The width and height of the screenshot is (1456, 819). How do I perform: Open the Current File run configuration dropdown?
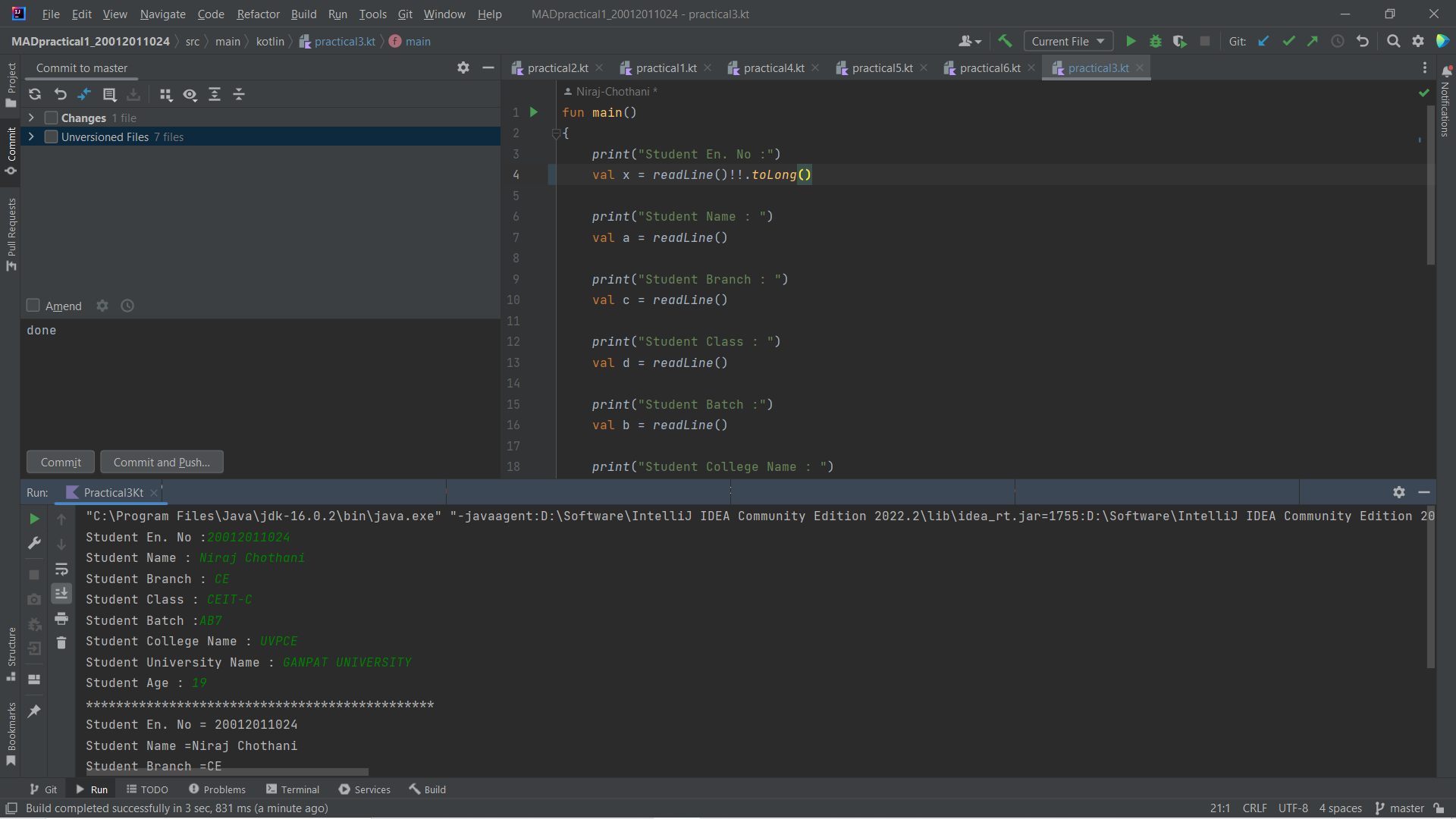tap(1068, 42)
